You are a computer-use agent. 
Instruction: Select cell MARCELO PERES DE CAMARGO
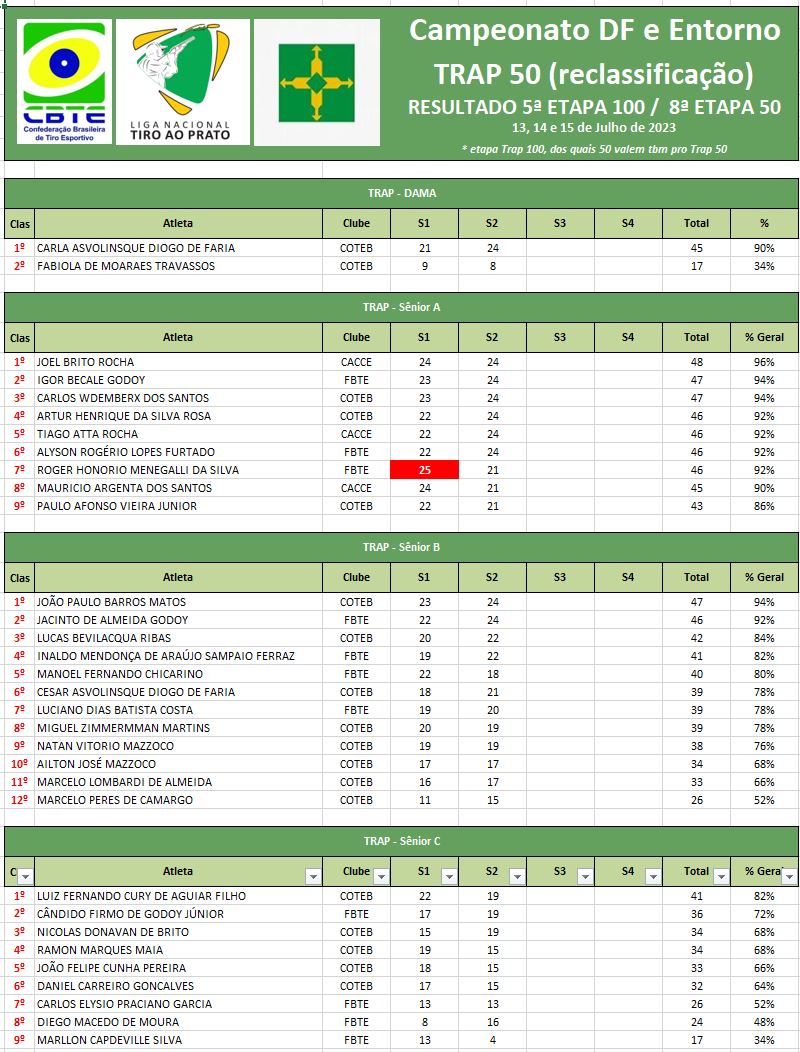(x=179, y=800)
